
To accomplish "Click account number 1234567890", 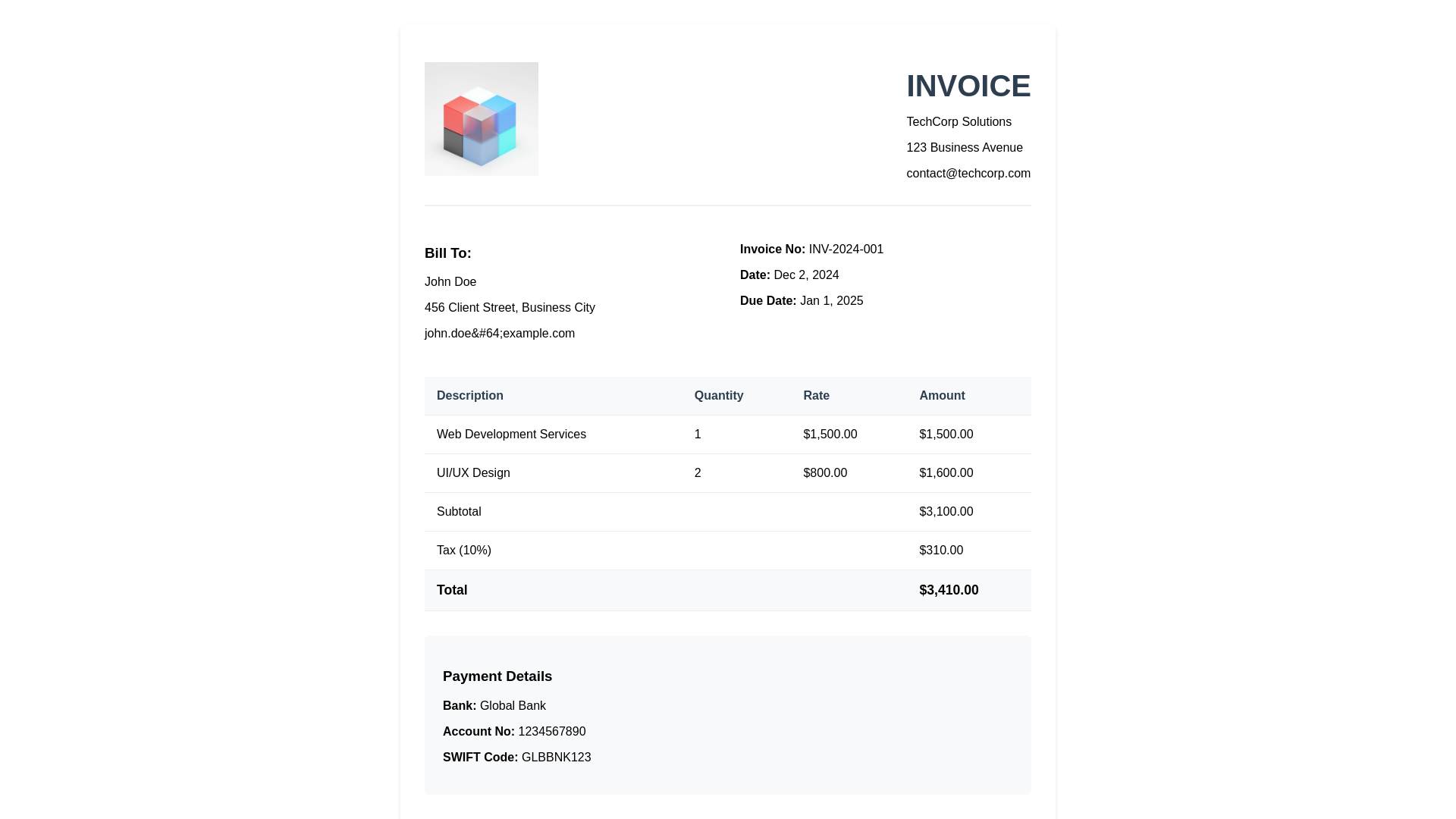I will [x=551, y=732].
